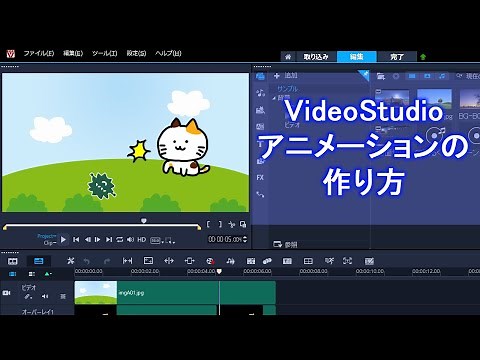The height and width of the screenshot is (360, 480).
Task: Toggle HD preview mode
Action: 142,239
